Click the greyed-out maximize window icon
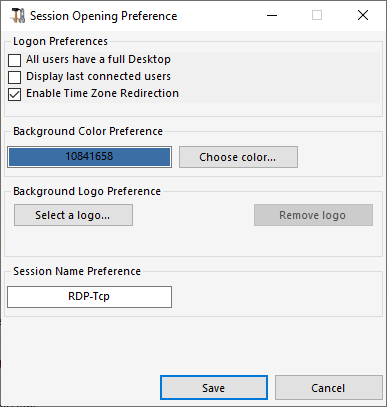387x407 pixels. tap(317, 15)
